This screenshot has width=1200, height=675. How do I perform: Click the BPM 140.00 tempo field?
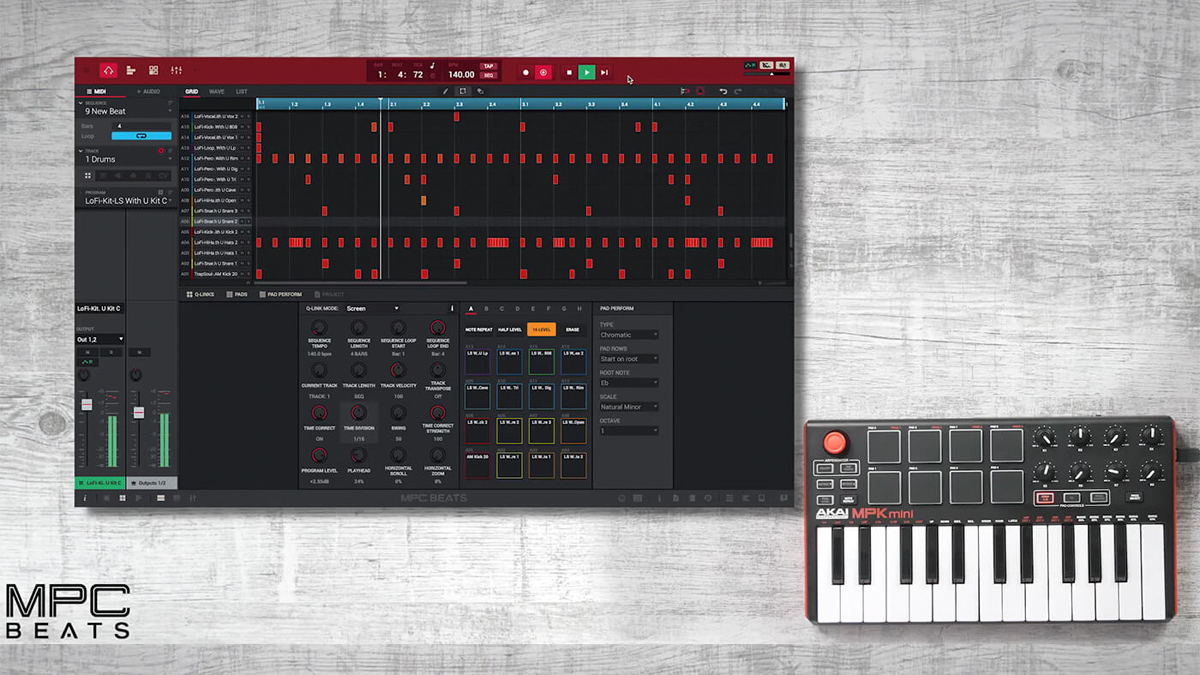(461, 74)
